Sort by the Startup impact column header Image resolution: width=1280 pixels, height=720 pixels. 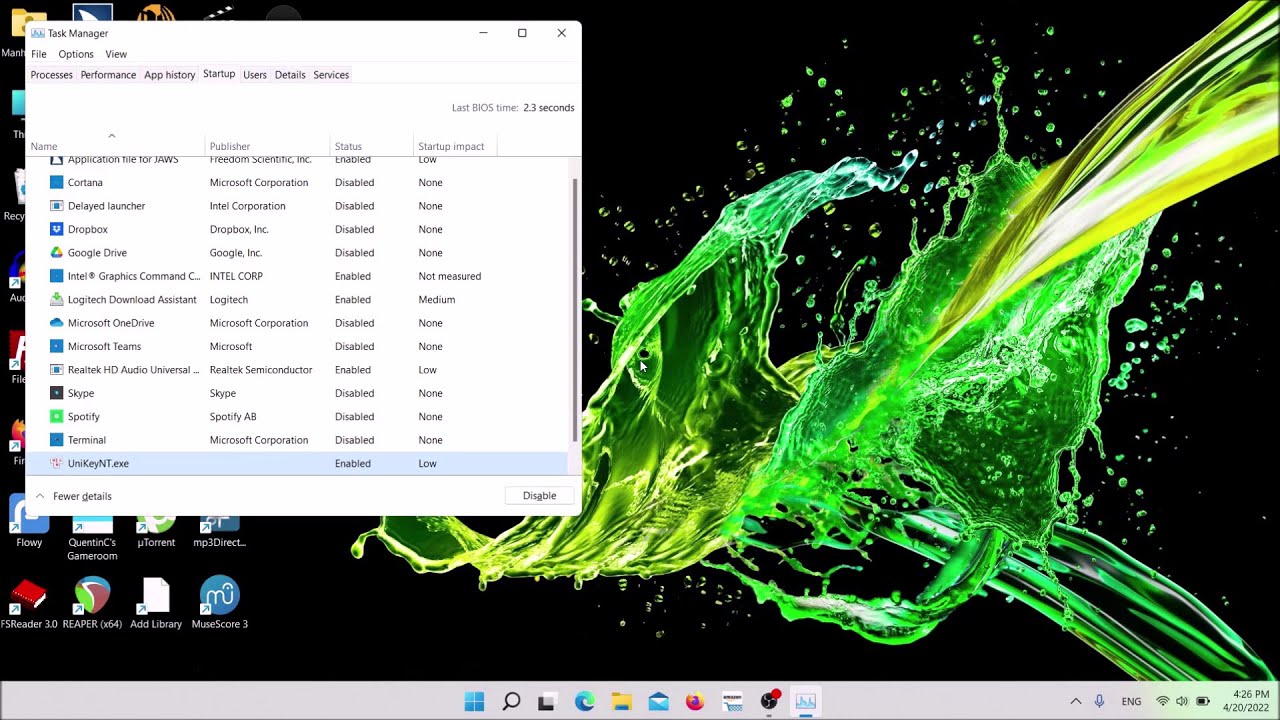pos(455,146)
